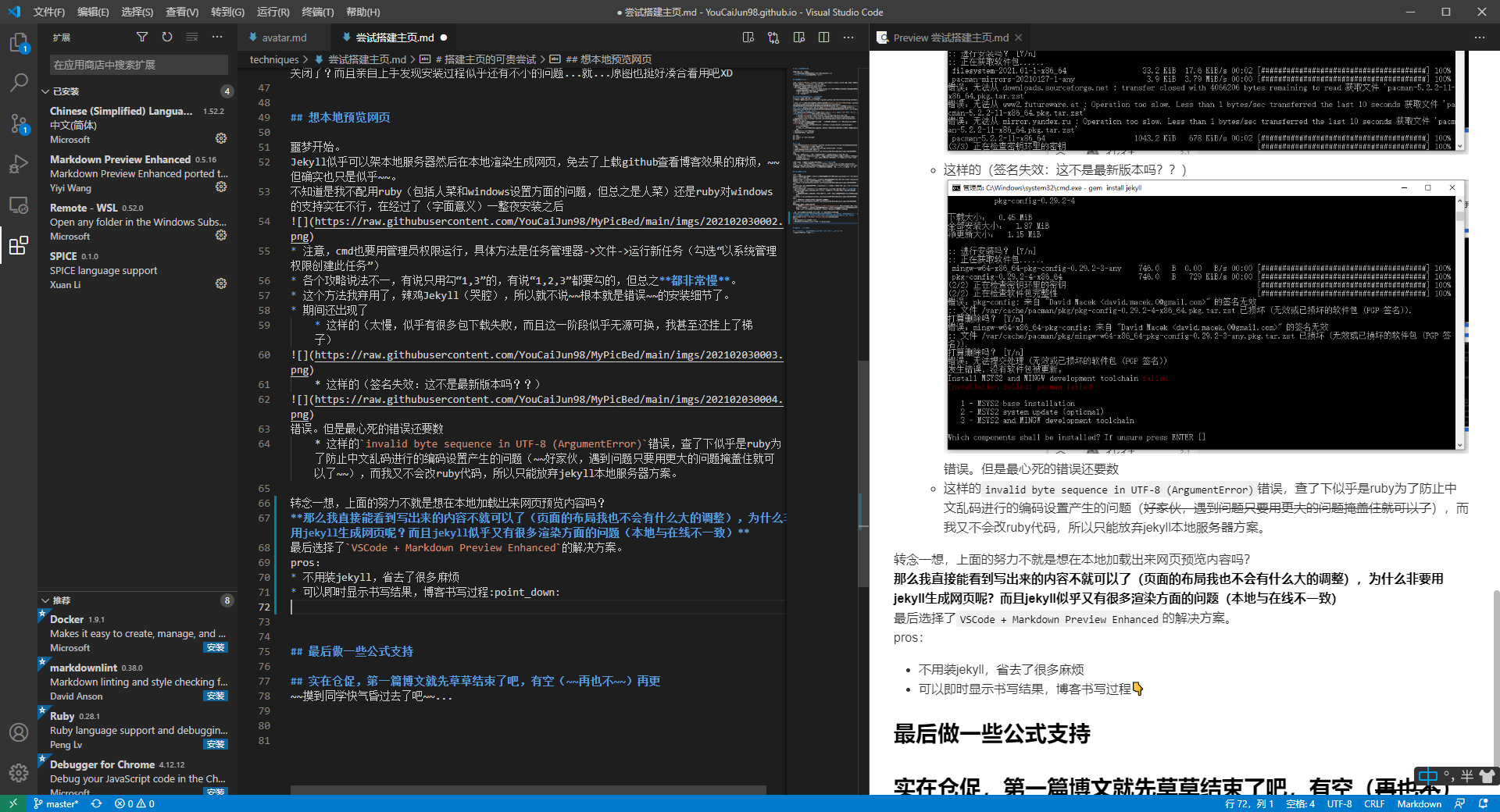1500x812 pixels.
Task: Manage Remote - WSL extension gear
Action: [x=221, y=235]
